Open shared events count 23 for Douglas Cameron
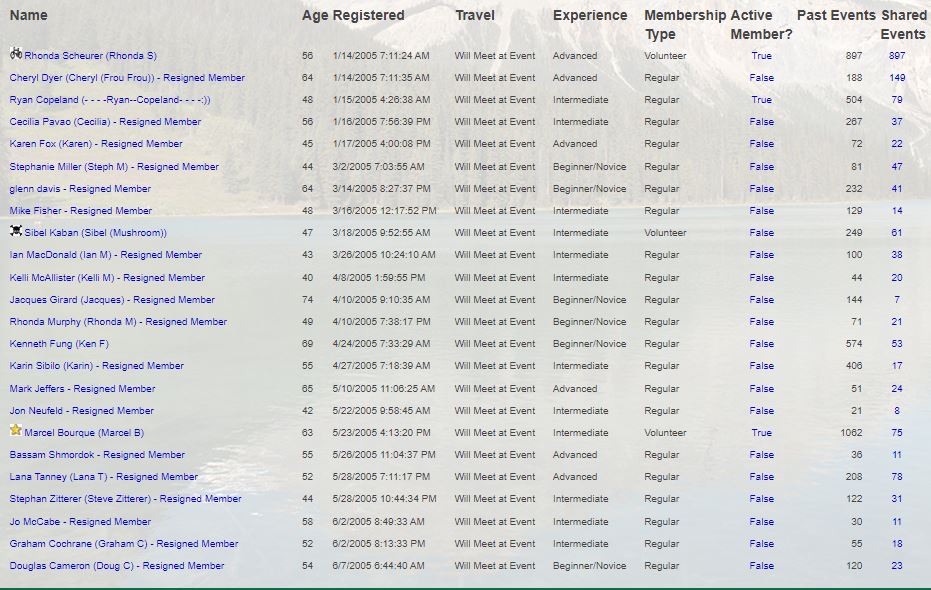 pyautogui.click(x=897, y=566)
